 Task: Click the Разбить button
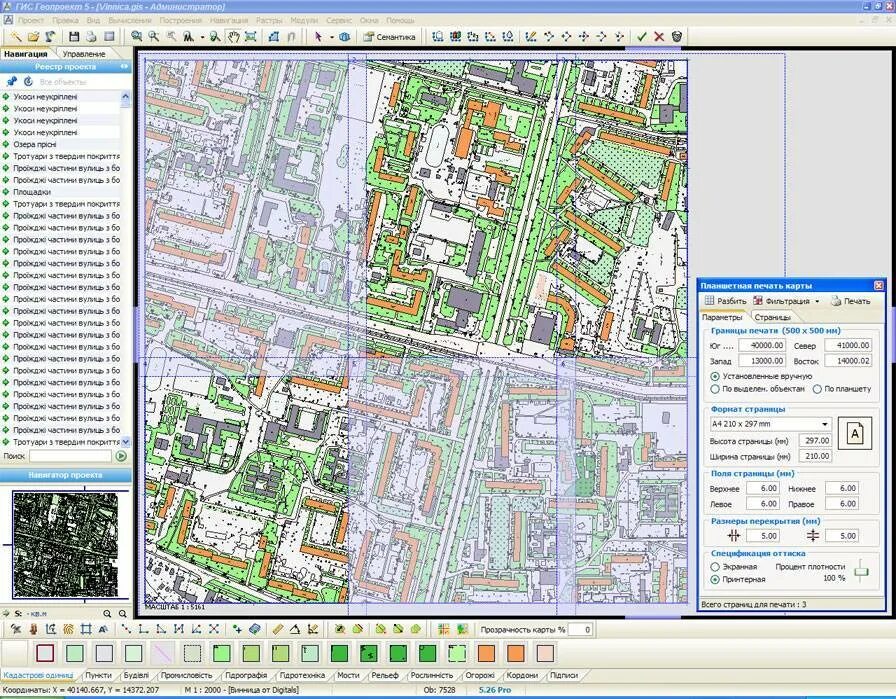pyautogui.click(x=726, y=301)
